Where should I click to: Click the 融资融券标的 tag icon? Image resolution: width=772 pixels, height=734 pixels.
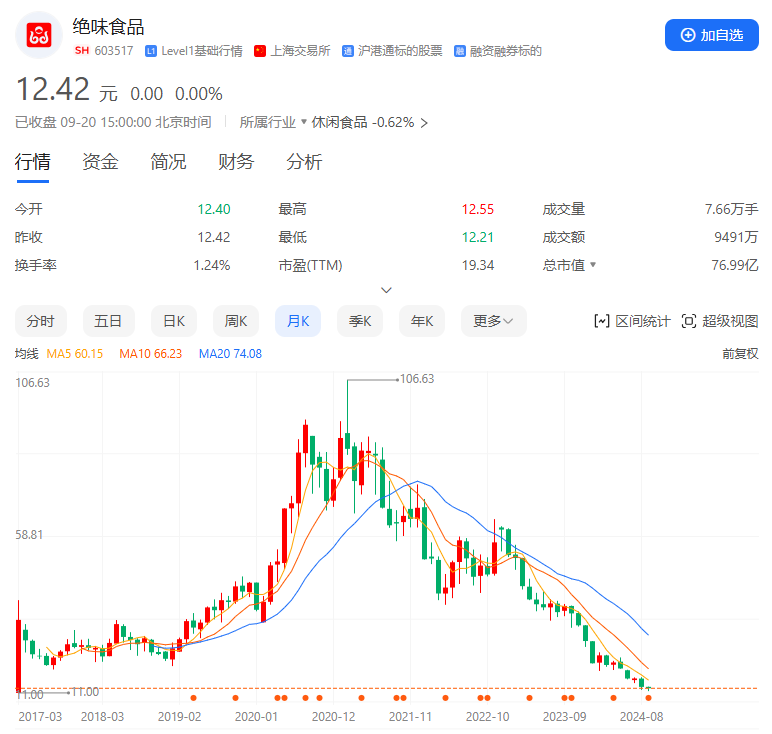click(459, 51)
